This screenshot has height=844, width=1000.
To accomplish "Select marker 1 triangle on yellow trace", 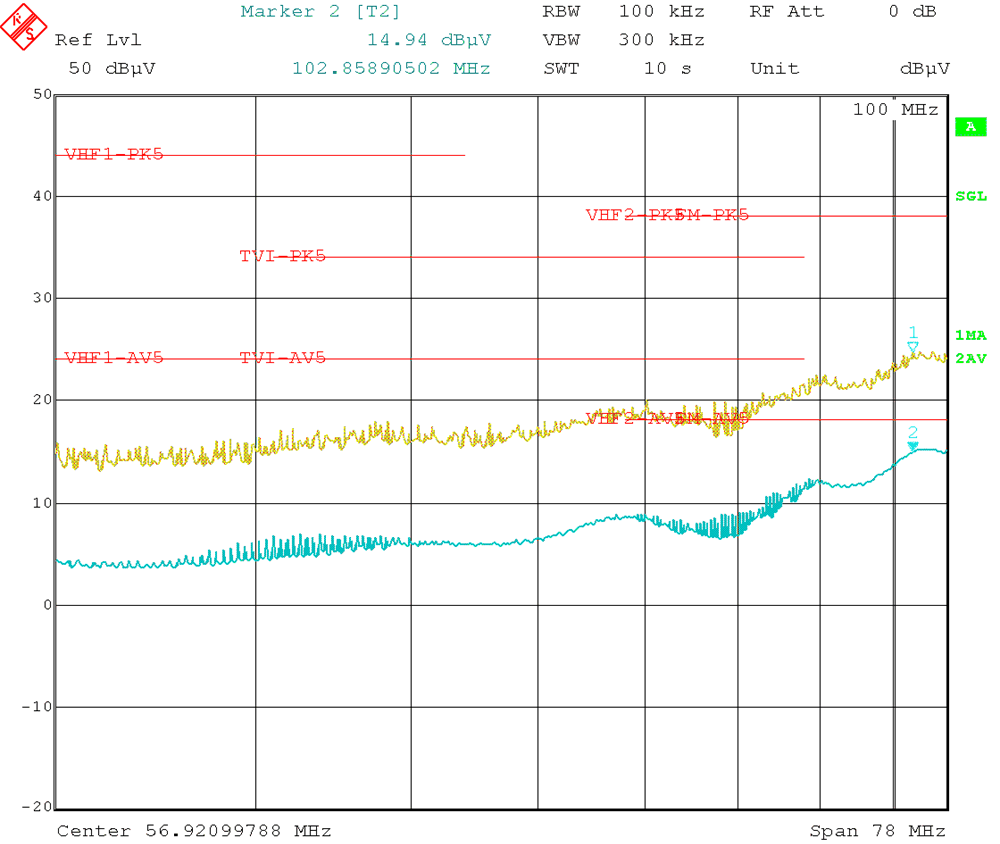I will (x=912, y=344).
